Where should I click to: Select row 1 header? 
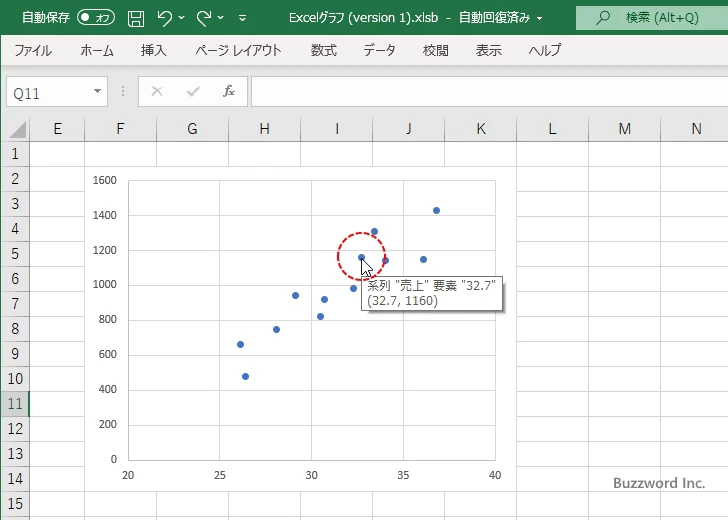coord(15,154)
